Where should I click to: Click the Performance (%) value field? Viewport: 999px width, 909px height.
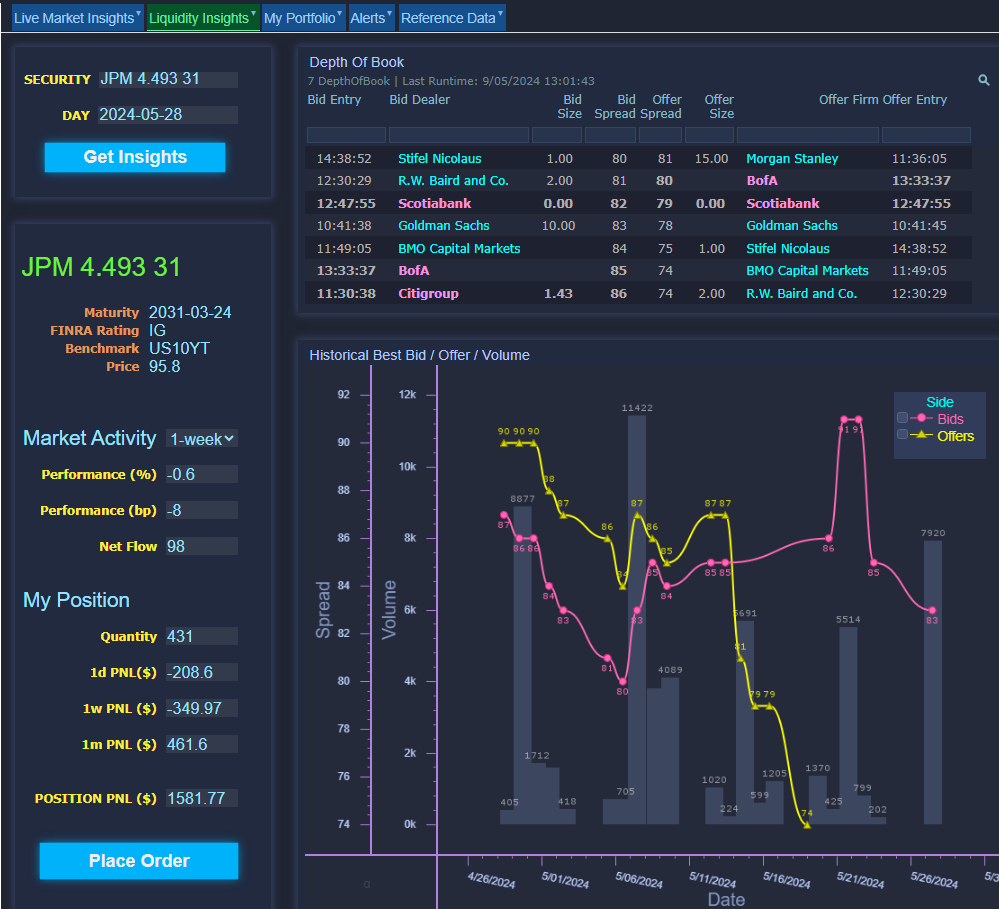coord(201,475)
